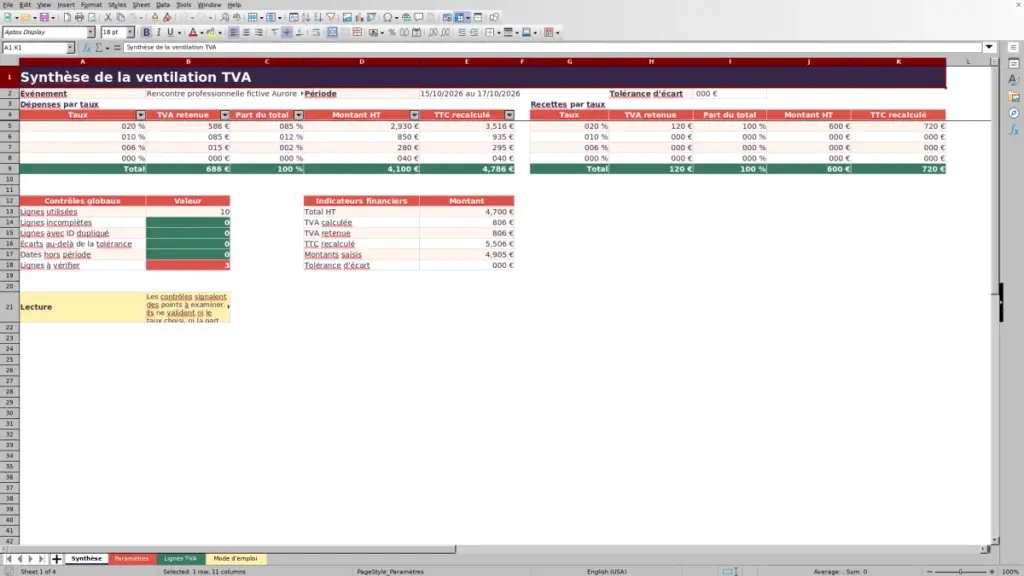This screenshot has width=1024, height=576.
Task: Open the sidebar Navigator panel icon
Action: pos(1014,114)
